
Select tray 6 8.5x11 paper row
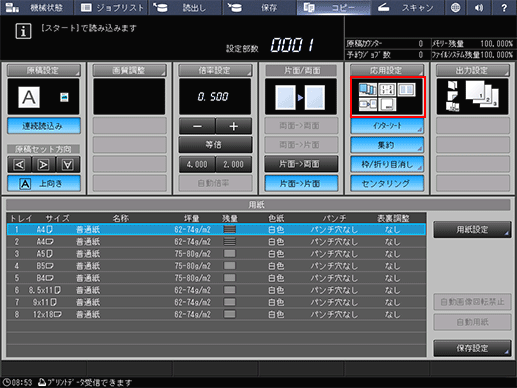tap(216, 290)
